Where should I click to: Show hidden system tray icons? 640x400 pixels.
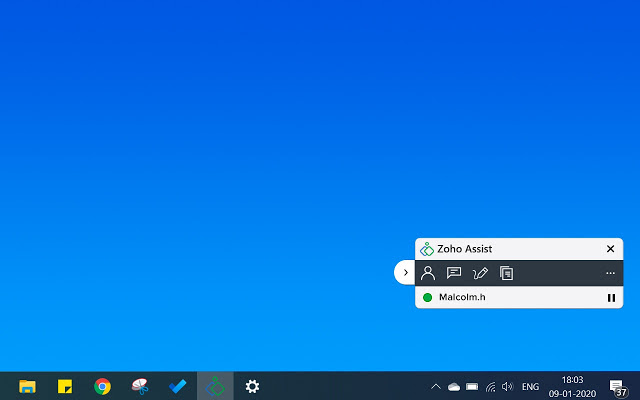coord(436,386)
